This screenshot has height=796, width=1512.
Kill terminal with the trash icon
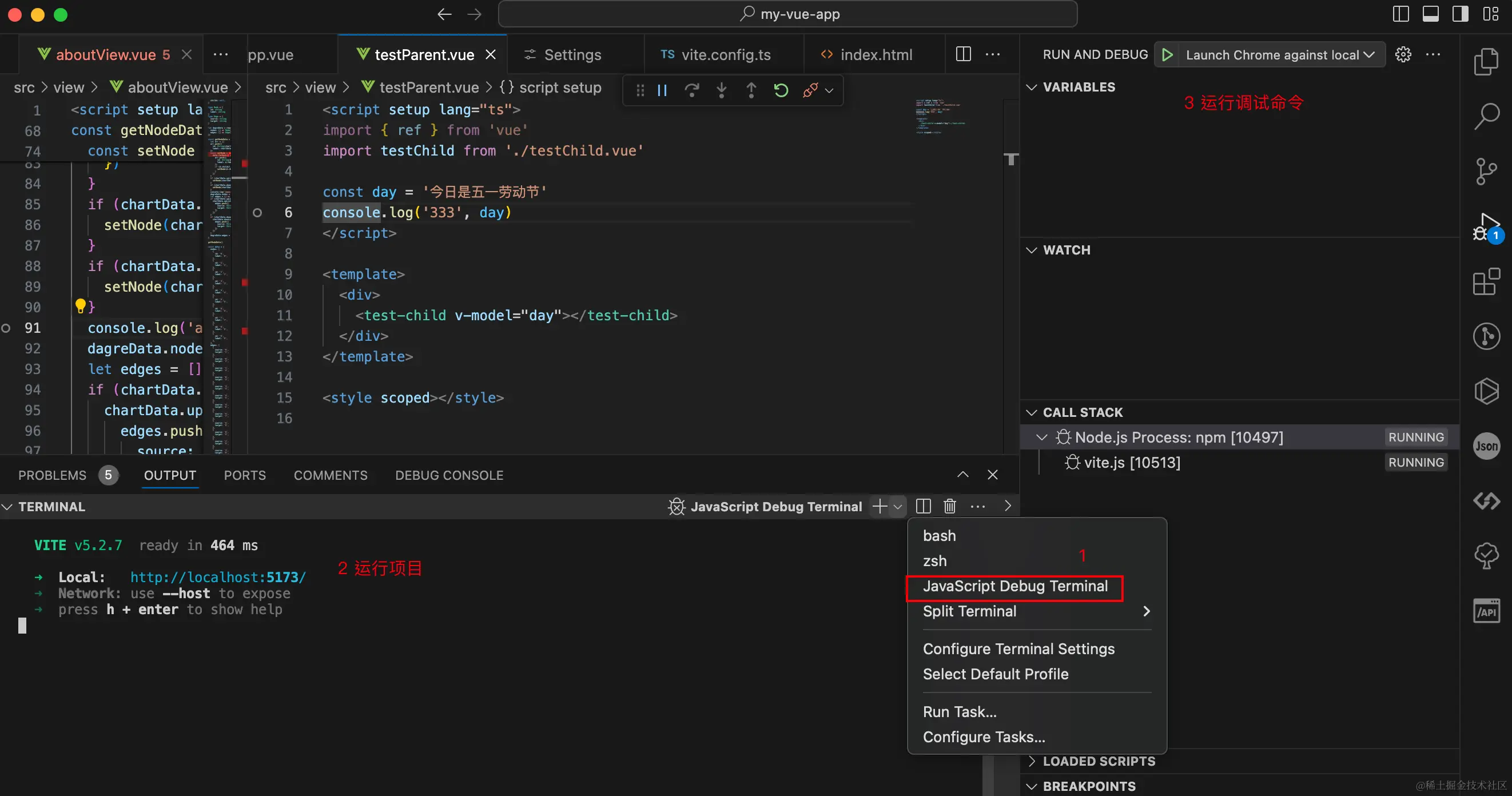(949, 506)
